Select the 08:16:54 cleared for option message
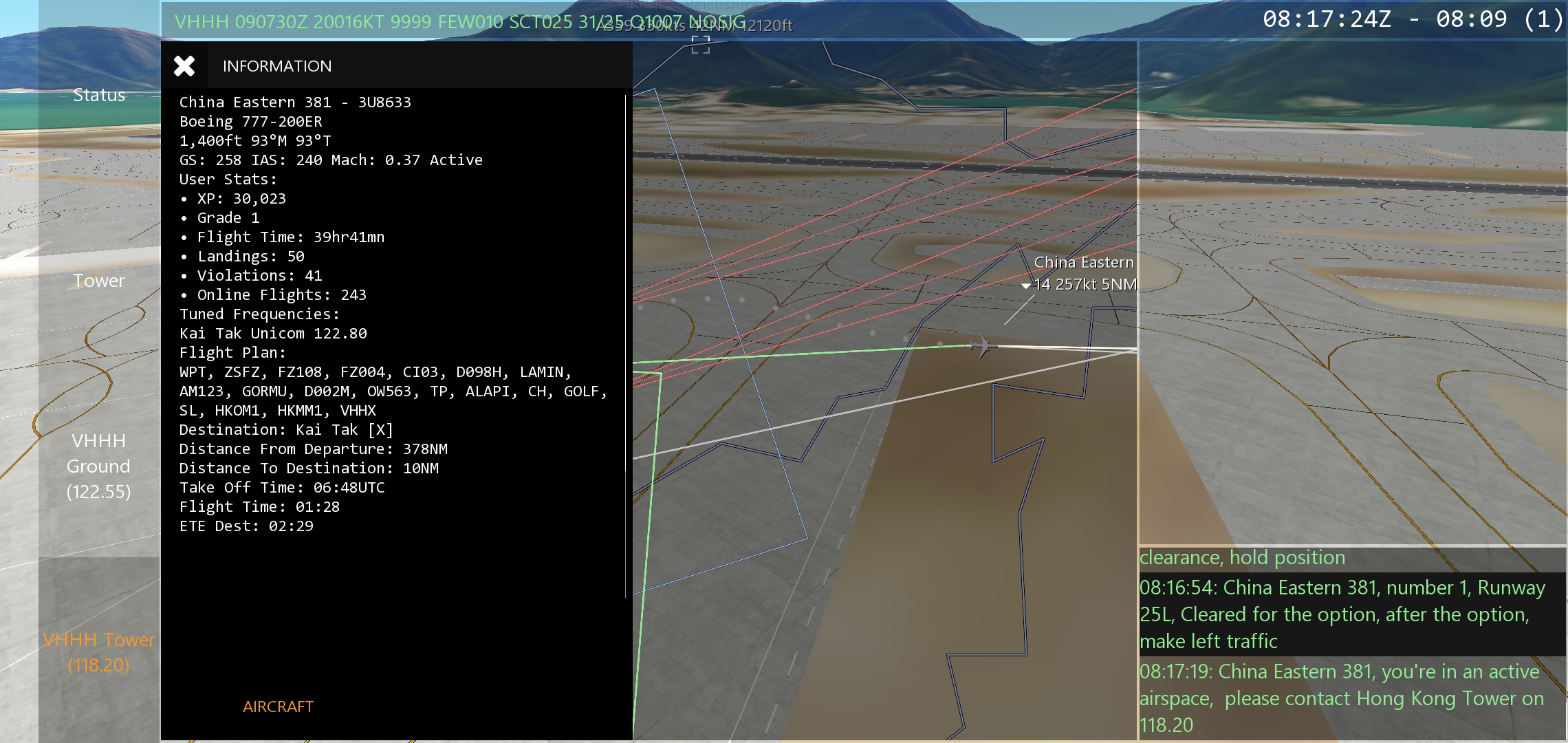 tap(1344, 614)
